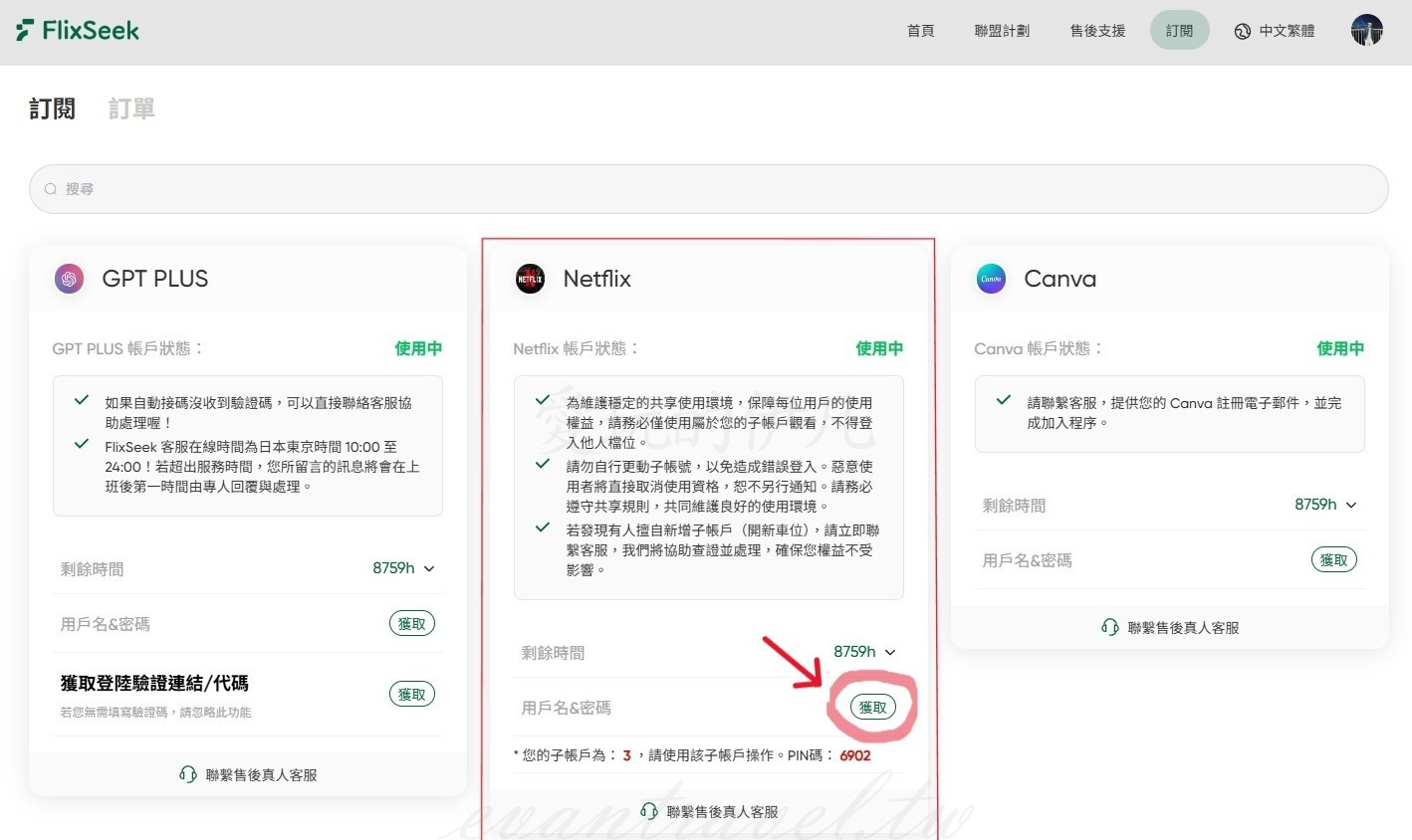Image resolution: width=1412 pixels, height=840 pixels.
Task: Click GPT PLUS 使用中 status
Action: (418, 348)
